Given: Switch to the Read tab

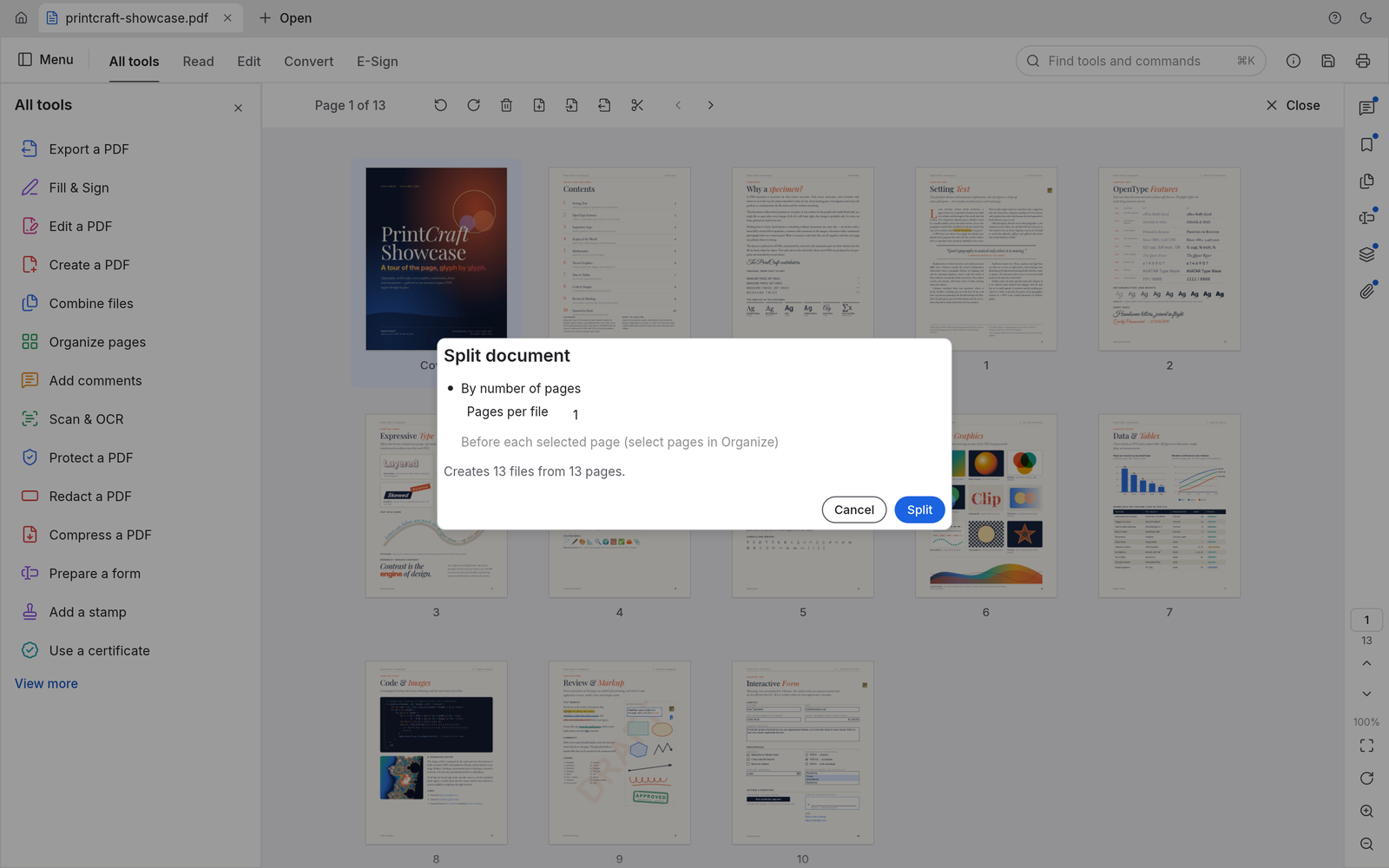Looking at the screenshot, I should coord(198,62).
